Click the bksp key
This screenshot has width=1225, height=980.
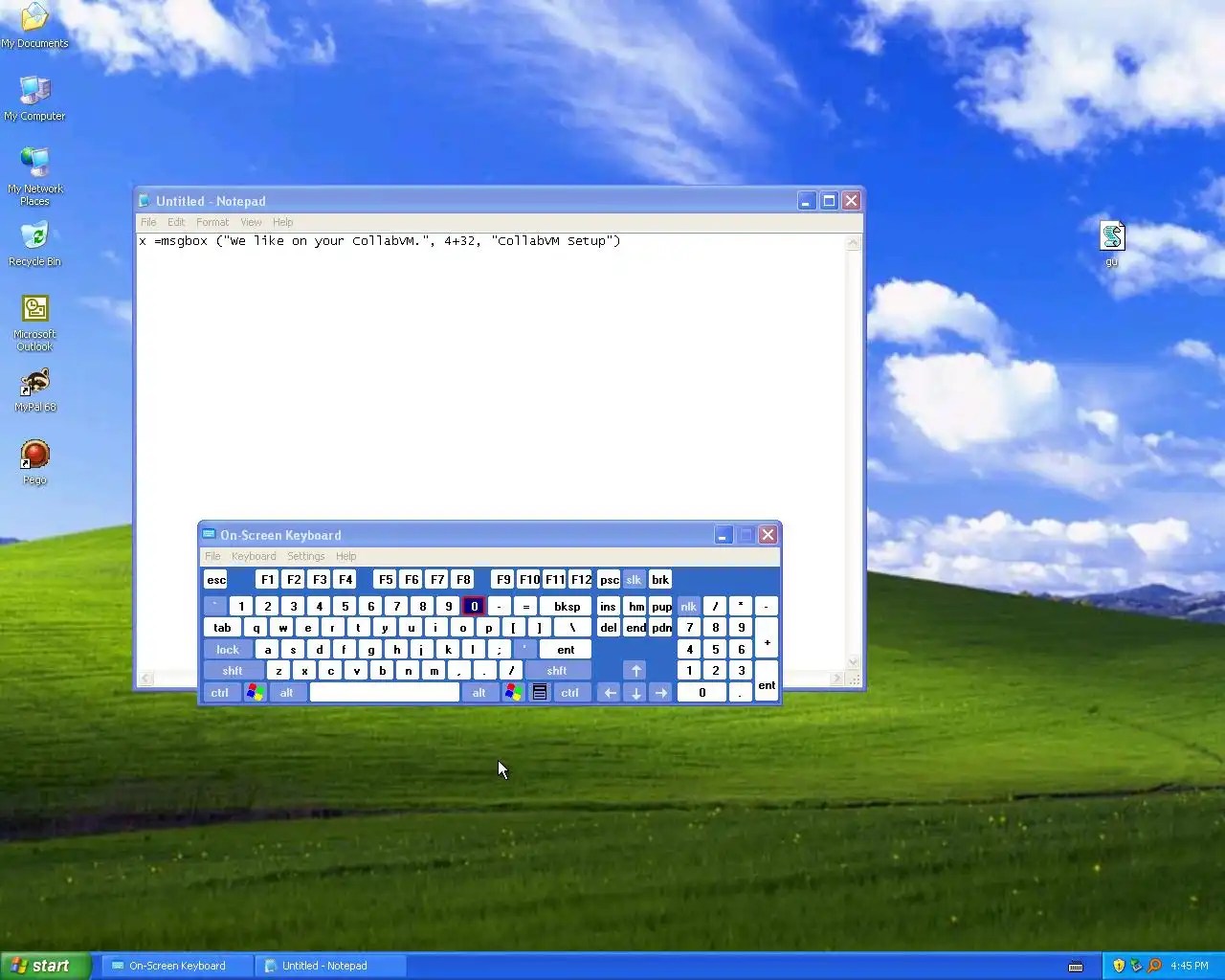567,606
